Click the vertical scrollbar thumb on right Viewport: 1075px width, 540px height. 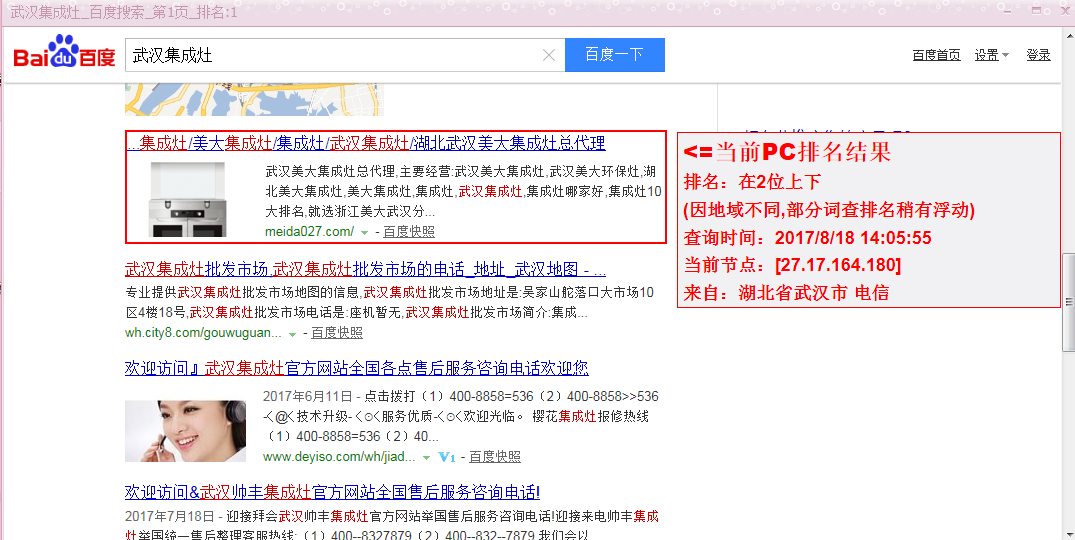click(x=1069, y=302)
